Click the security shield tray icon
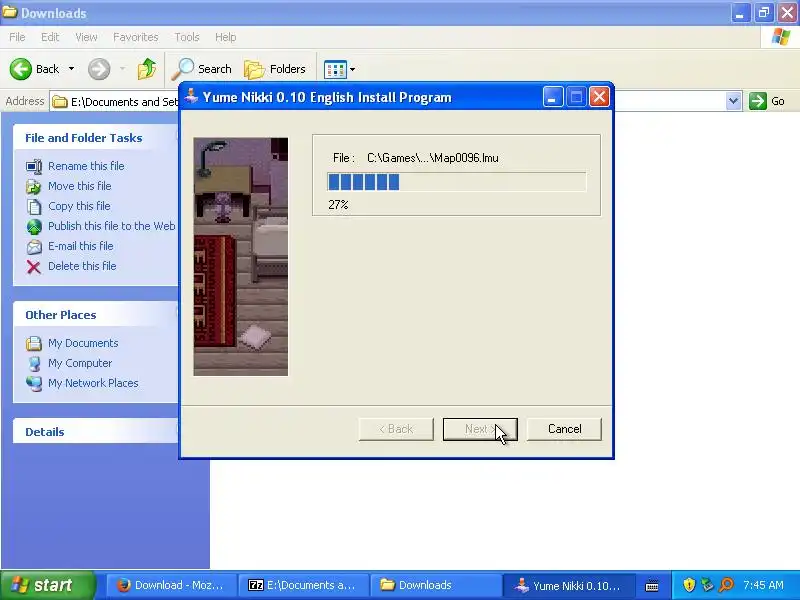 coord(689,585)
